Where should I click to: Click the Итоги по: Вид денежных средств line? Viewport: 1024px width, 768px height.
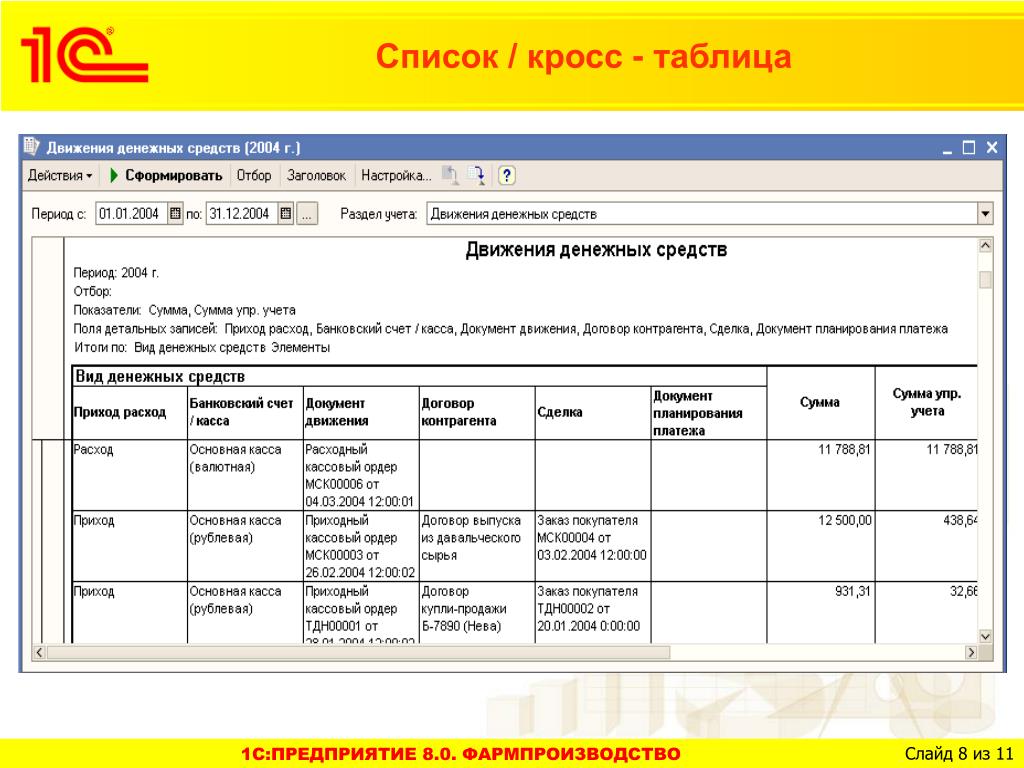point(202,347)
